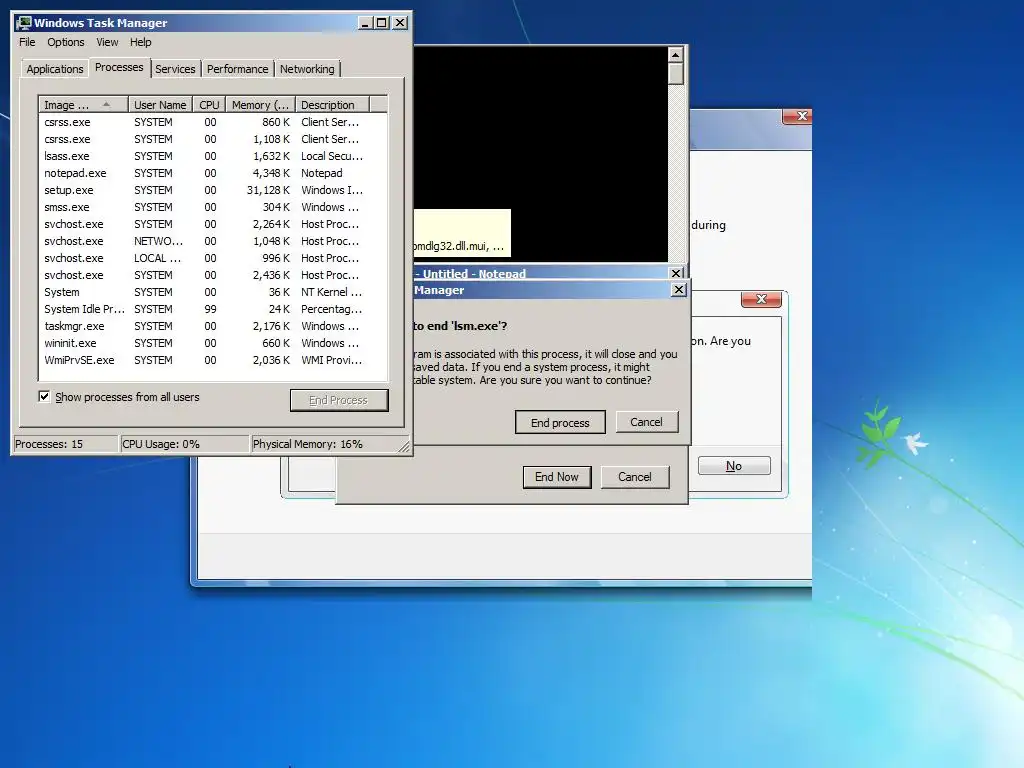Select svchost.exe row using 2,436 K
This screenshot has height=768, width=1024.
[213, 275]
